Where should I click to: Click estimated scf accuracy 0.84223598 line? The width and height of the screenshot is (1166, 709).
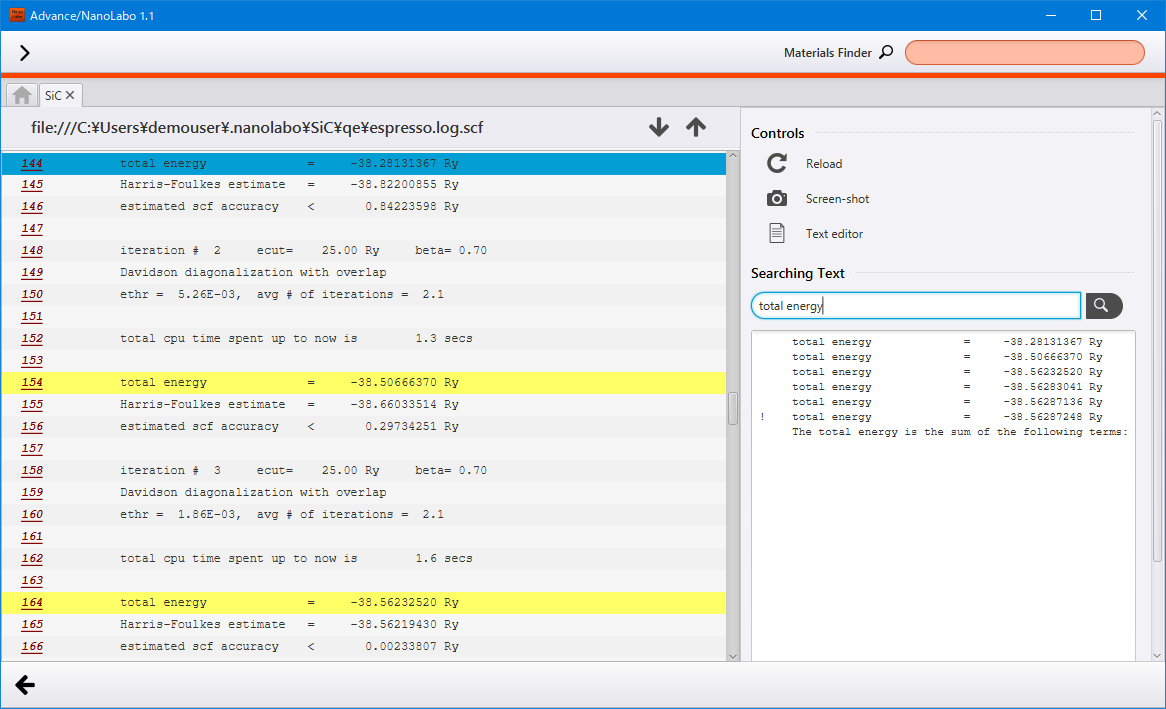click(x=364, y=207)
